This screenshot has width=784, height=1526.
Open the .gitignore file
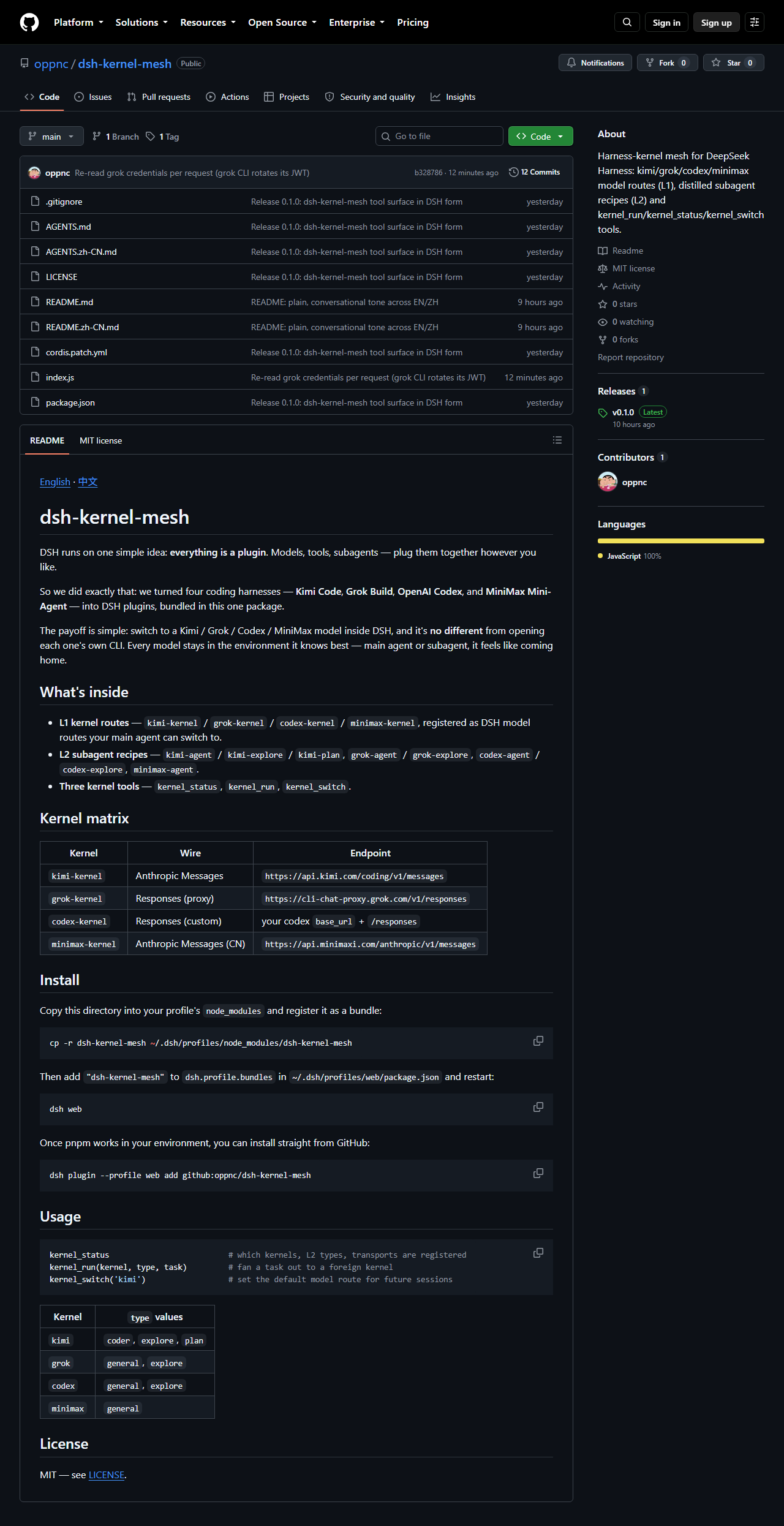pyautogui.click(x=64, y=202)
